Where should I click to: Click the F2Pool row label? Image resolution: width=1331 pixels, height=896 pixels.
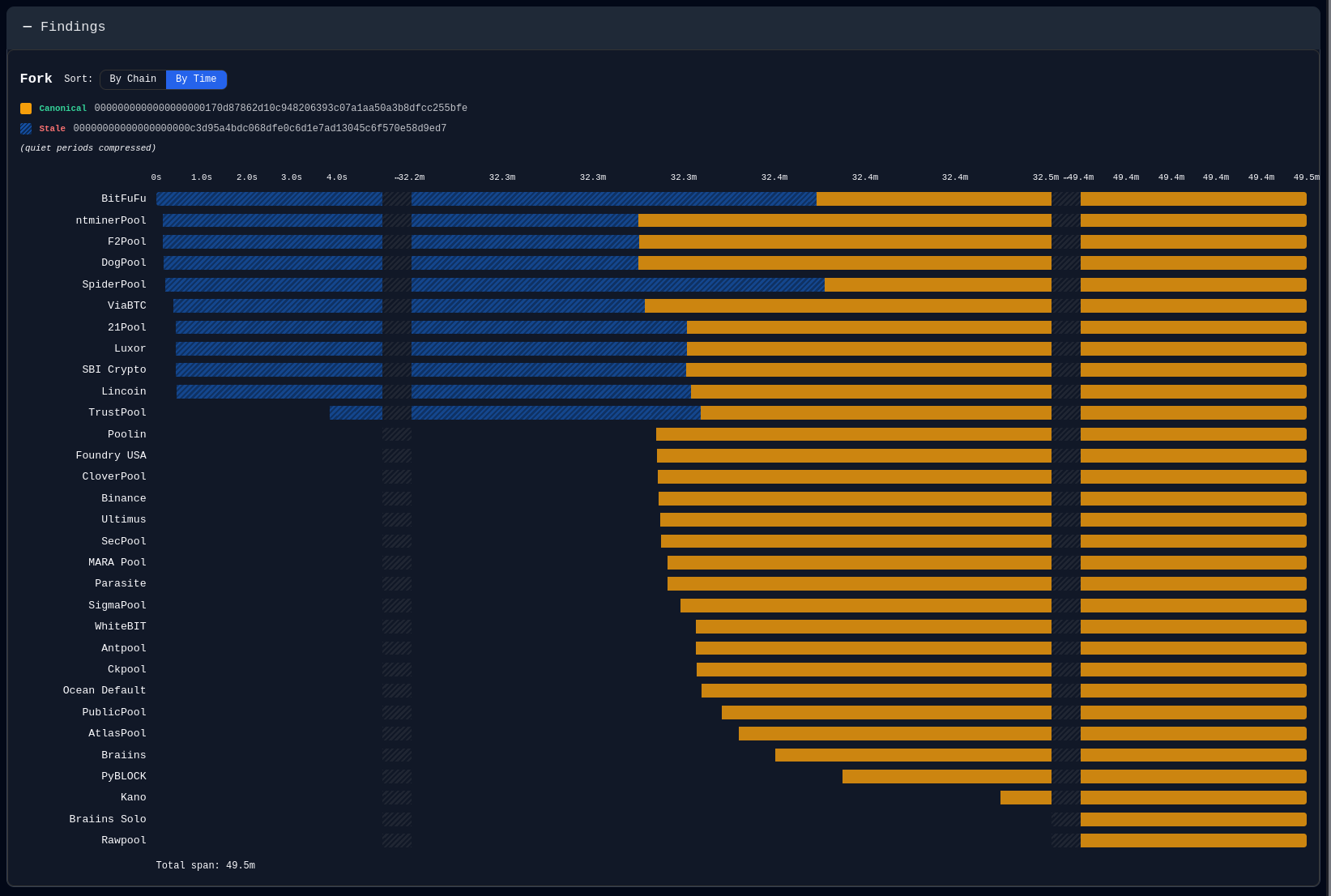pos(127,241)
